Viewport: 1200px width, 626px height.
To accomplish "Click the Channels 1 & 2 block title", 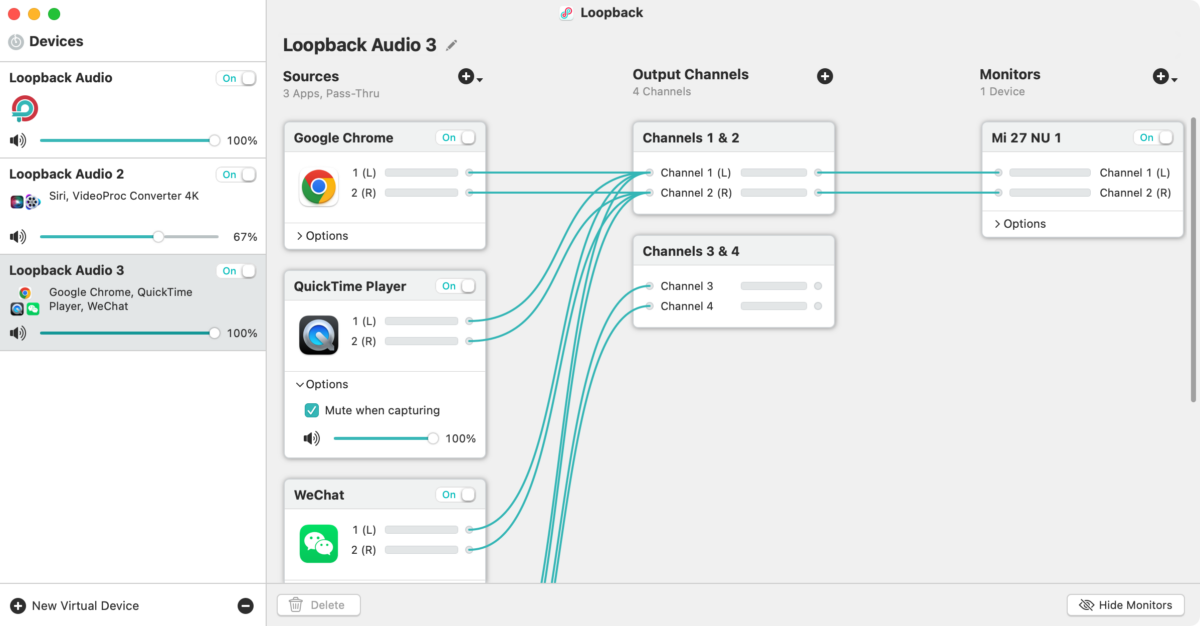I will 691,138.
